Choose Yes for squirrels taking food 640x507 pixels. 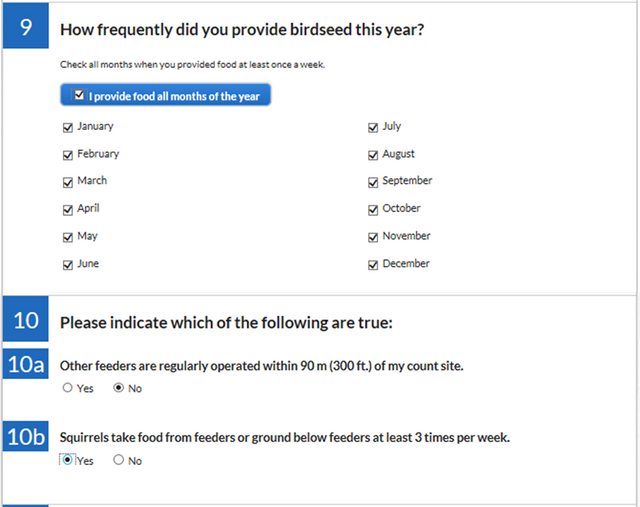[68, 461]
